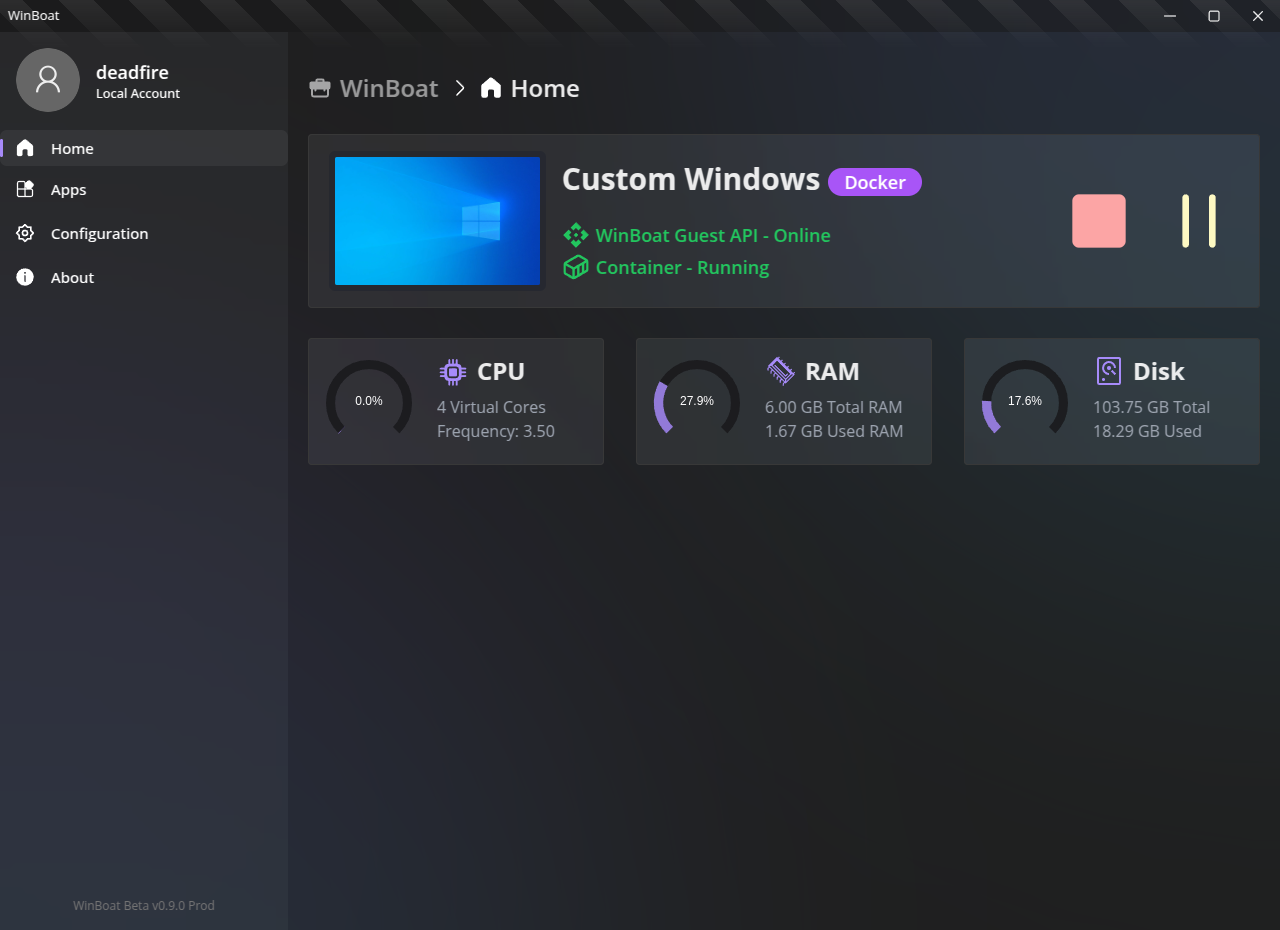Click the Local Account label
The height and width of the screenshot is (930, 1280).
(138, 93)
